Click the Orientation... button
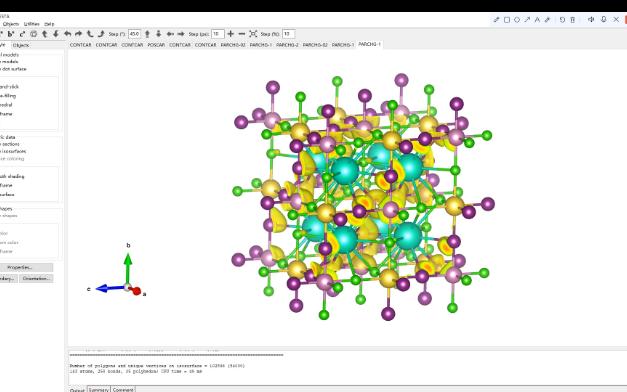The image size is (627, 392). click(x=36, y=278)
